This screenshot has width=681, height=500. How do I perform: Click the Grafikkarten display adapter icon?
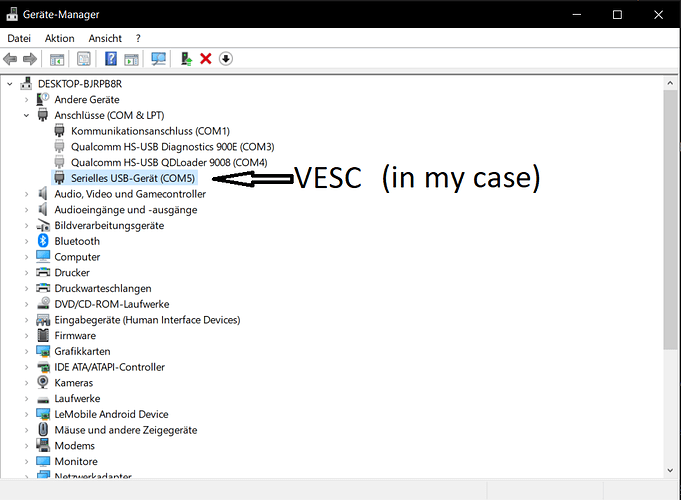pos(43,351)
